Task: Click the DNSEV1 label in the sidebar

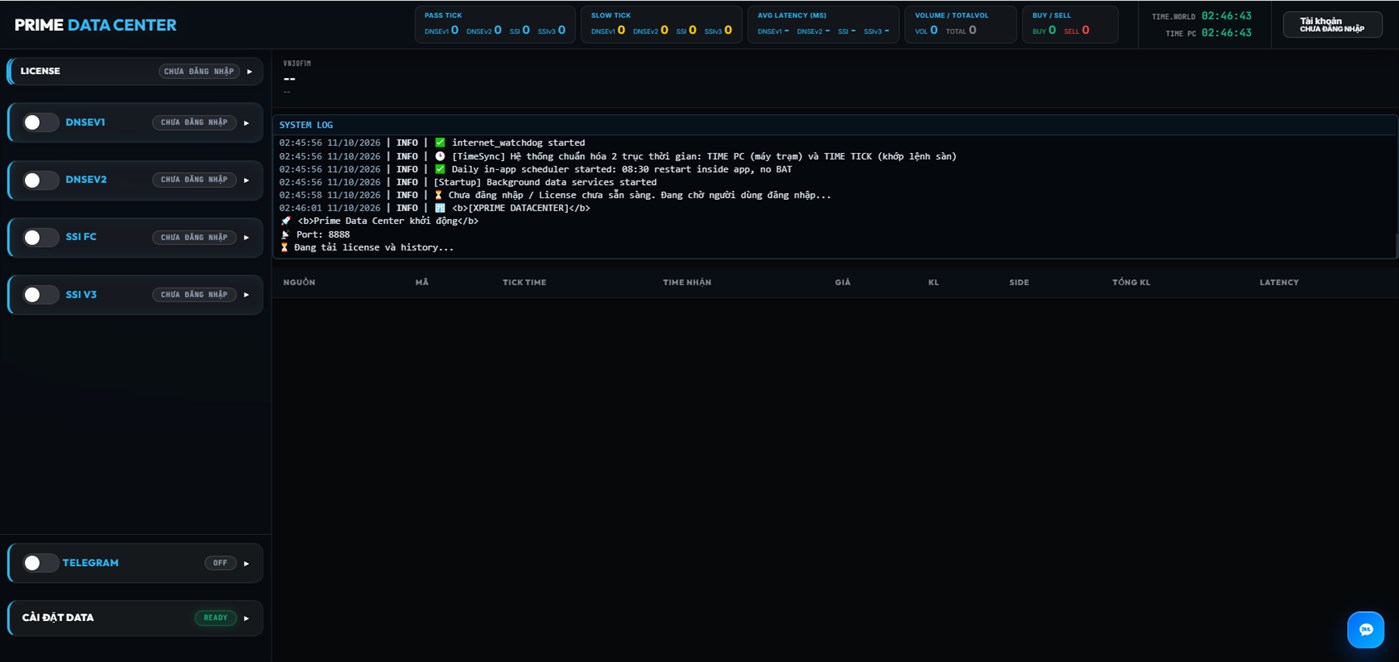Action: coord(85,123)
